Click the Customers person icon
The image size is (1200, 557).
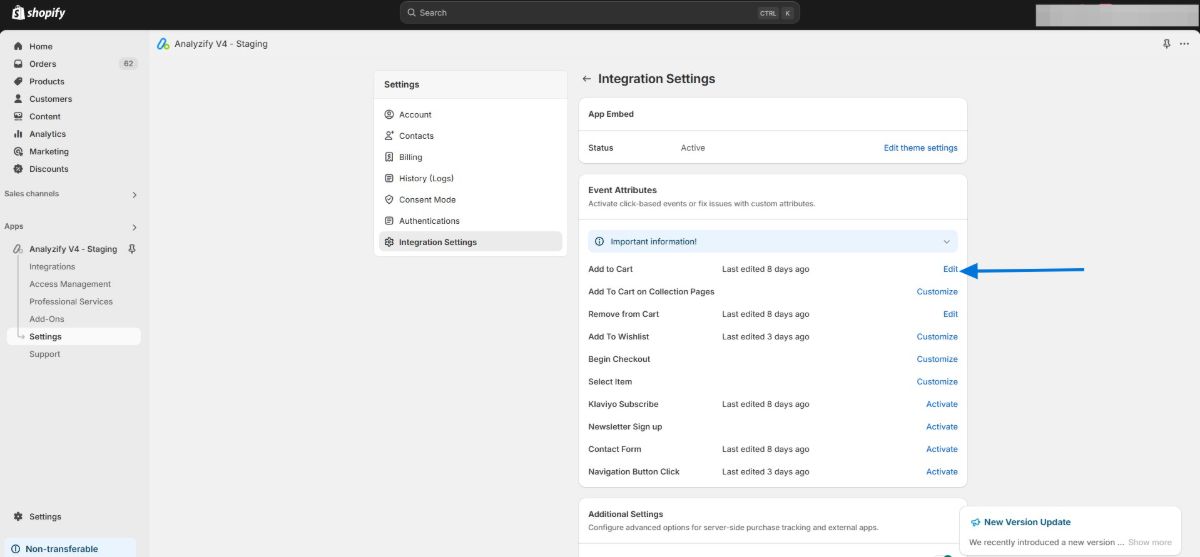pos(18,99)
